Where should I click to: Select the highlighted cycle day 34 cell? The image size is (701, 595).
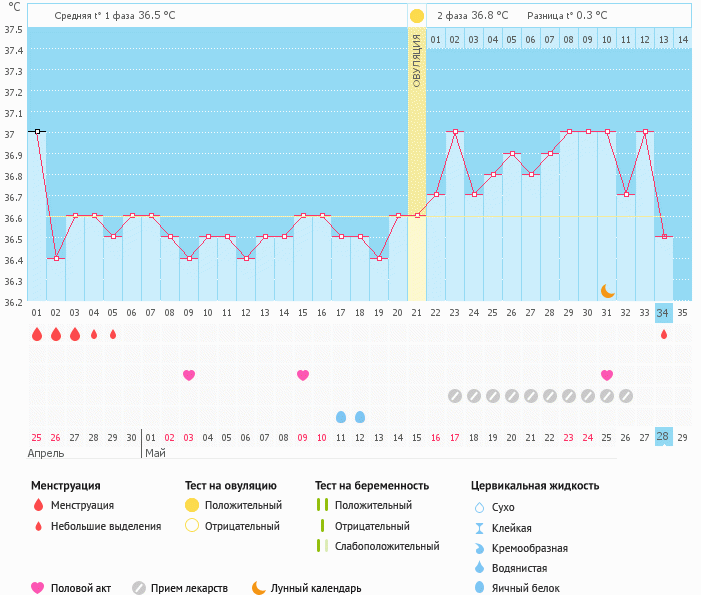click(x=664, y=312)
